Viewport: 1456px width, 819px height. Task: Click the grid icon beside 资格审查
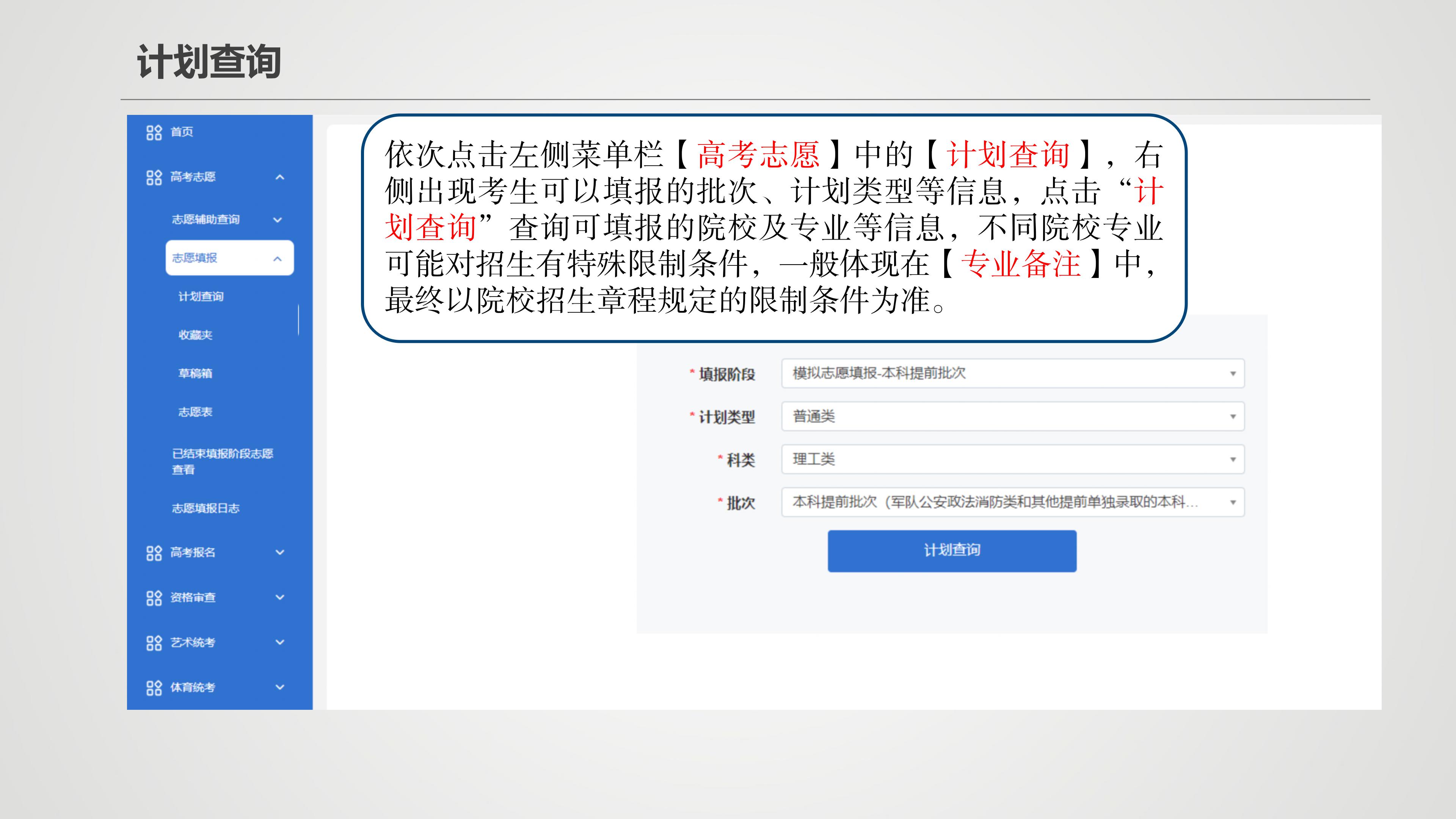pos(154,598)
